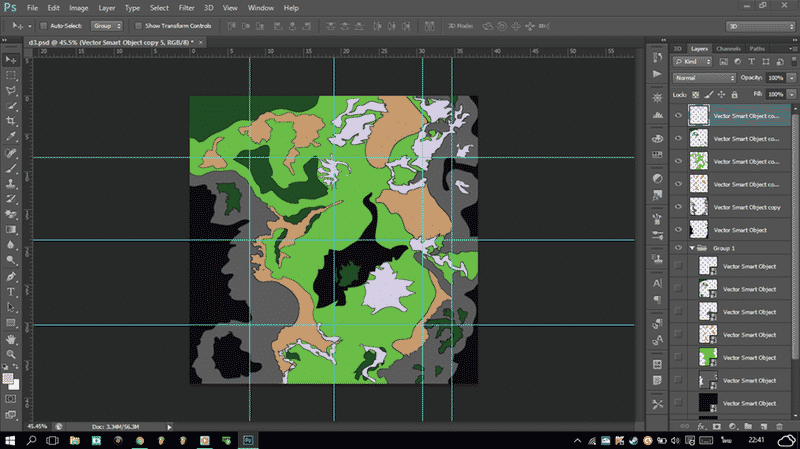Select the Zoom tool
The width and height of the screenshot is (800, 449).
click(11, 355)
